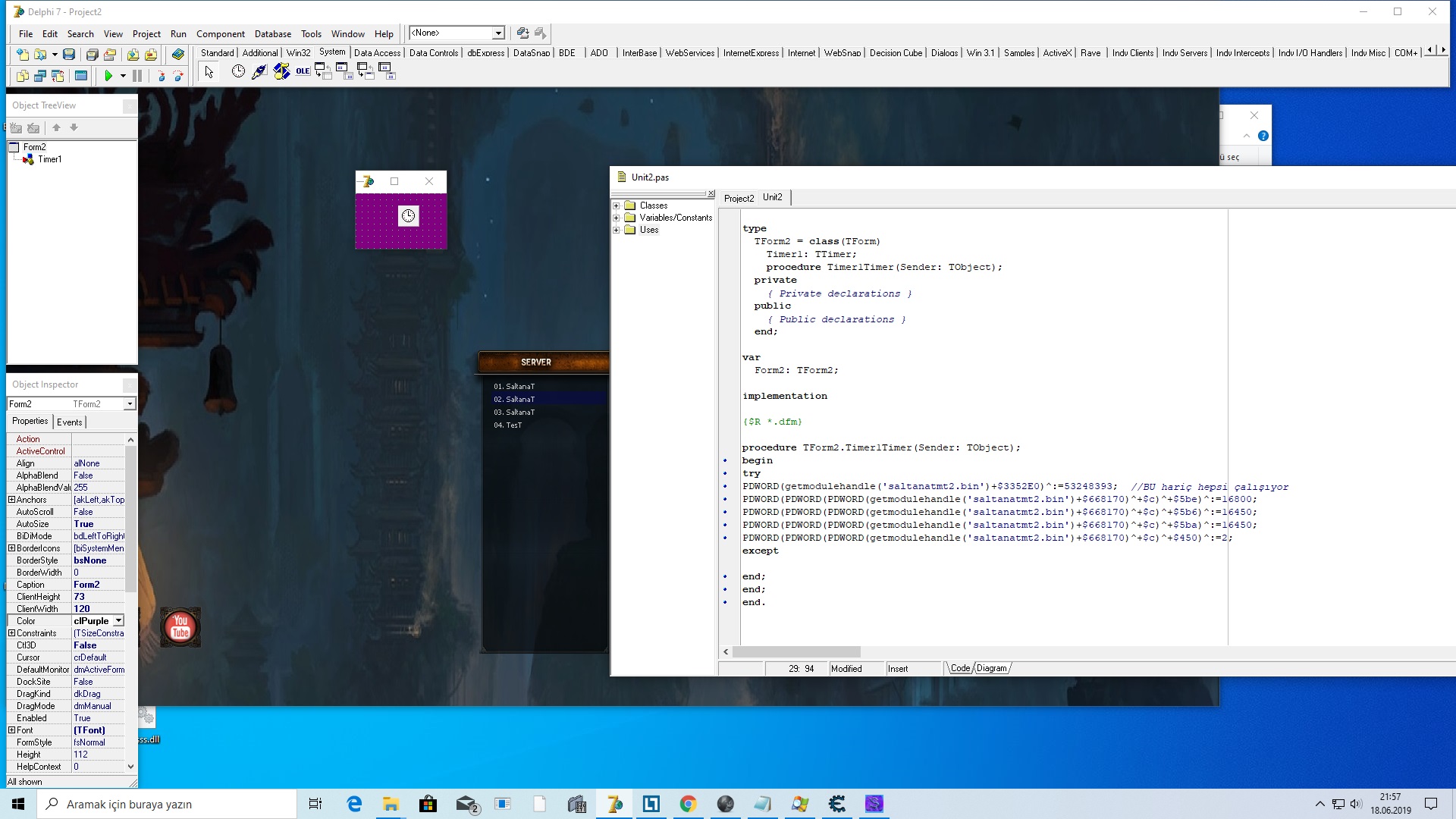The height and width of the screenshot is (819, 1456).
Task: Open Chrome from the taskbar
Action: coord(688,804)
